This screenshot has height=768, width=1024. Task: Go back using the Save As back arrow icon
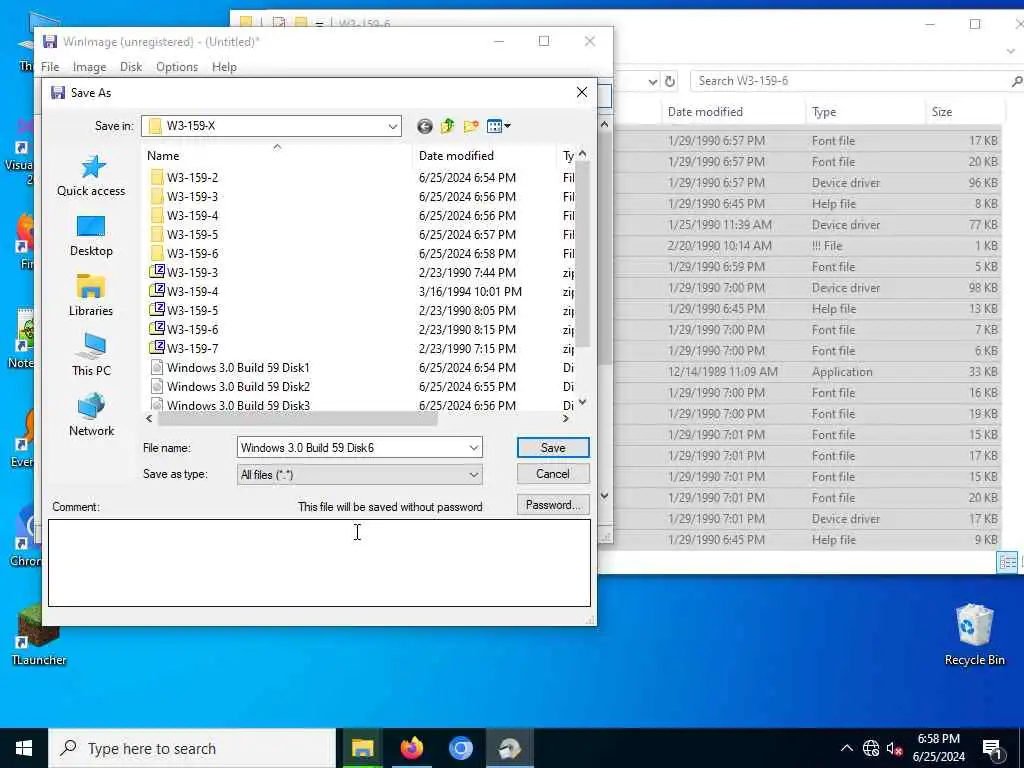(424, 126)
